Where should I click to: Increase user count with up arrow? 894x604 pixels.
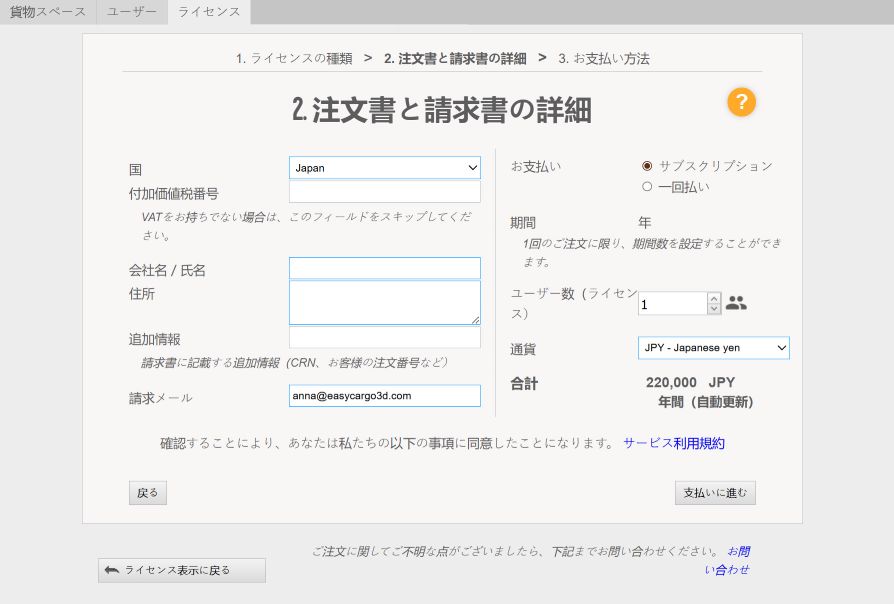pos(713,298)
